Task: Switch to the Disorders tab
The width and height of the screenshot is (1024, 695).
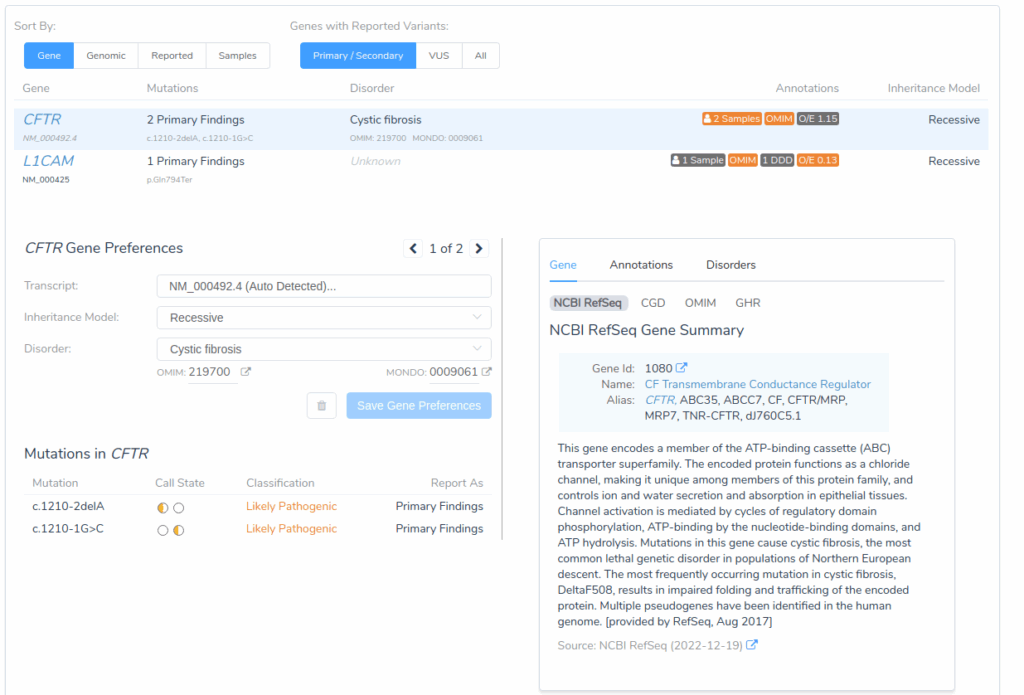Action: 731,265
